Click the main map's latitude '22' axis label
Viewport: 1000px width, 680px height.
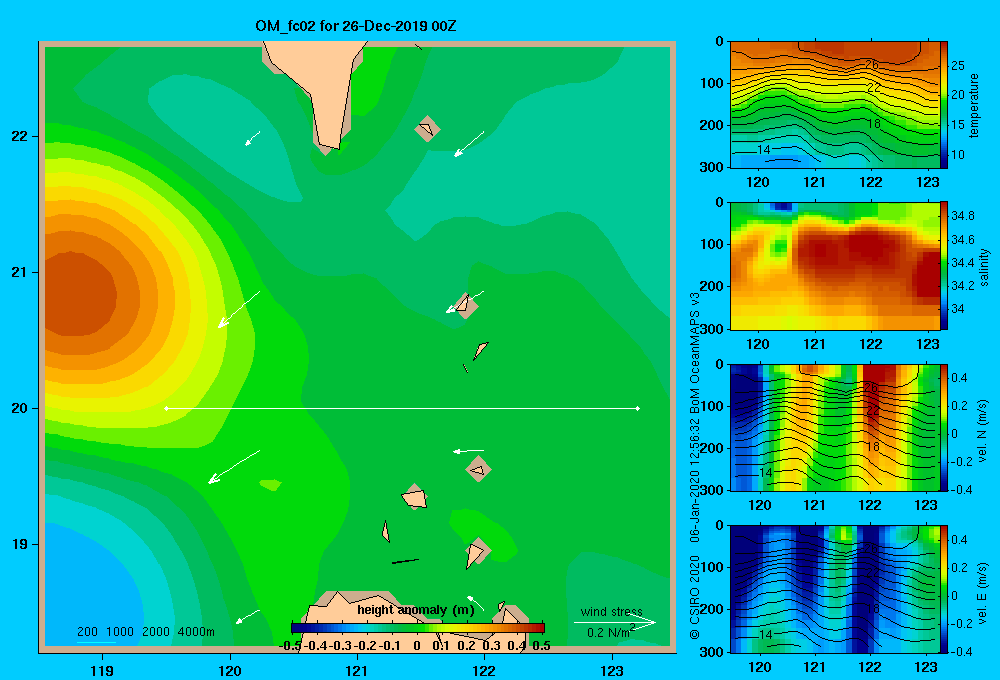click(x=20, y=136)
